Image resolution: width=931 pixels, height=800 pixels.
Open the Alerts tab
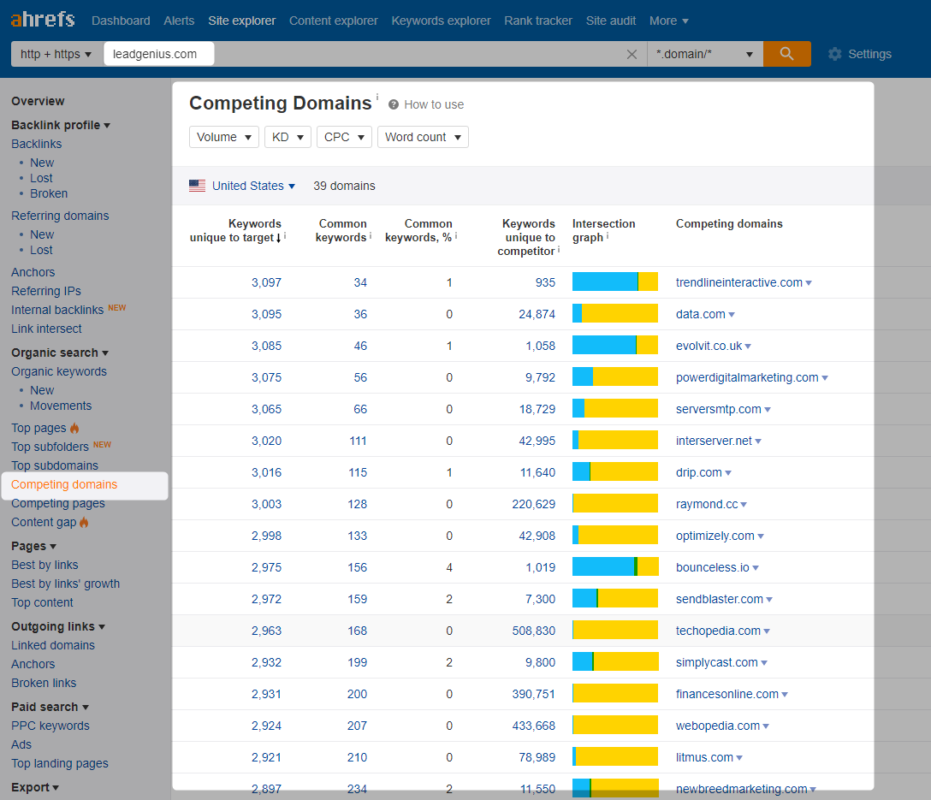(x=179, y=21)
